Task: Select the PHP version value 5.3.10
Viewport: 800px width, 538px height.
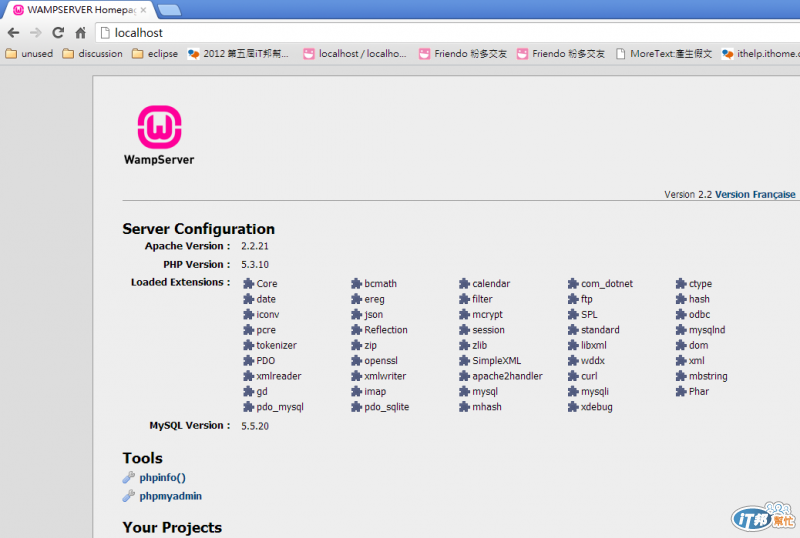Action: pyautogui.click(x=255, y=264)
